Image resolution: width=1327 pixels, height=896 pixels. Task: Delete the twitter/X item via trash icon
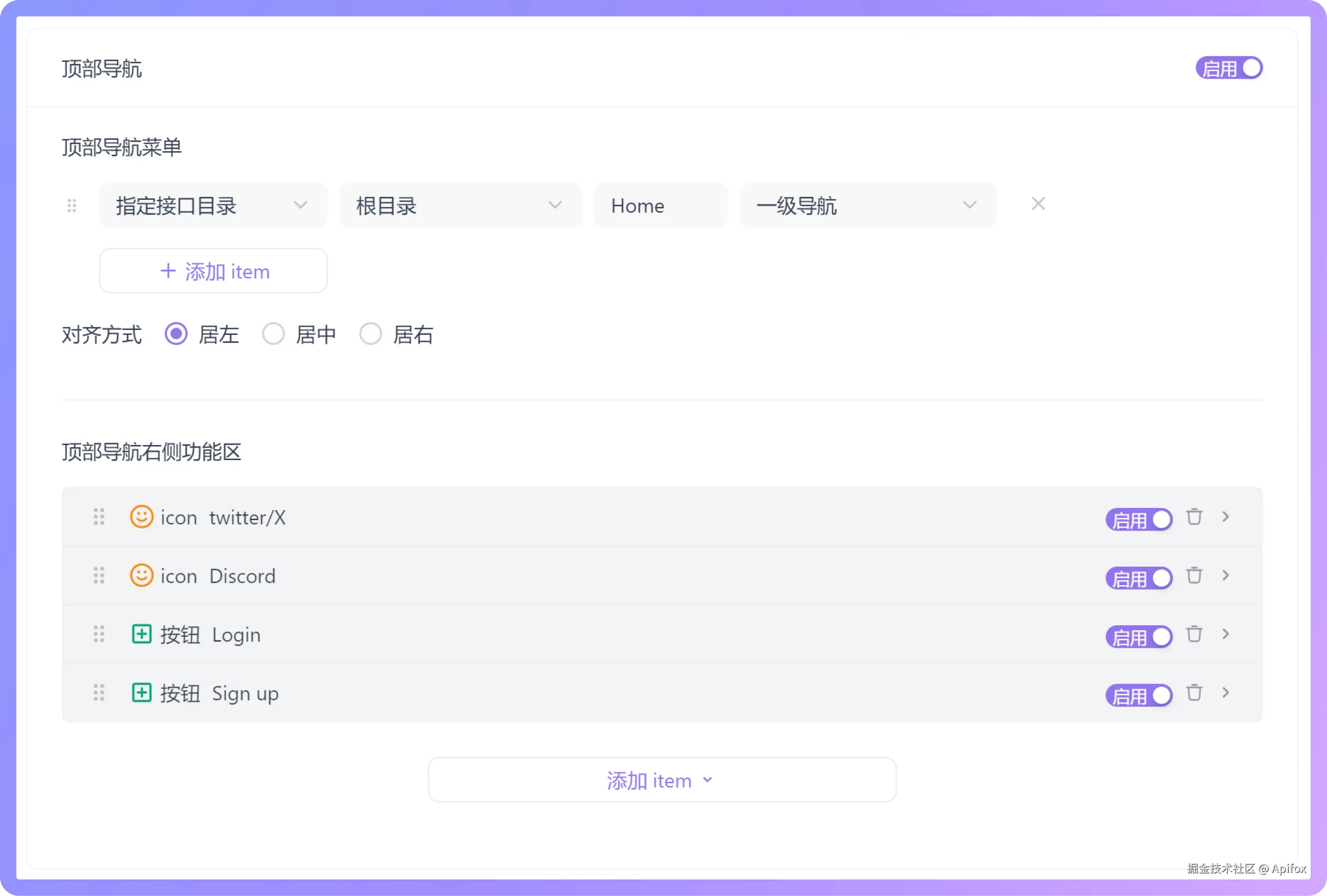(1195, 517)
